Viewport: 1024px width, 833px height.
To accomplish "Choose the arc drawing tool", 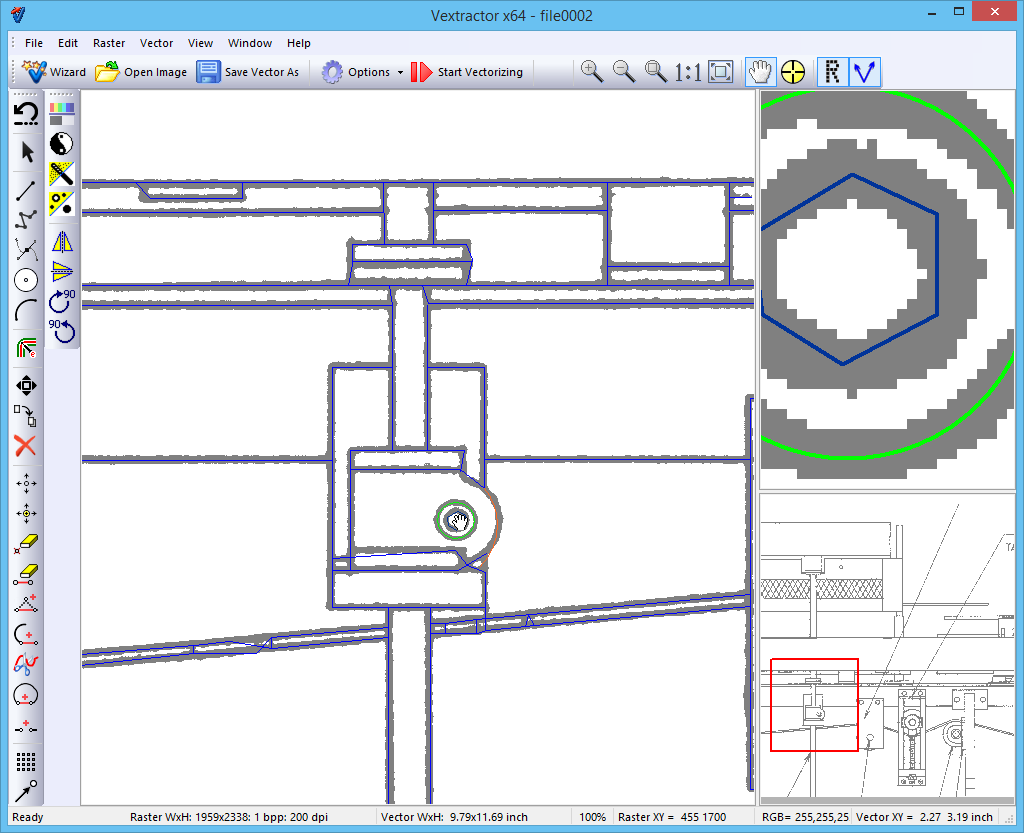I will [26, 312].
